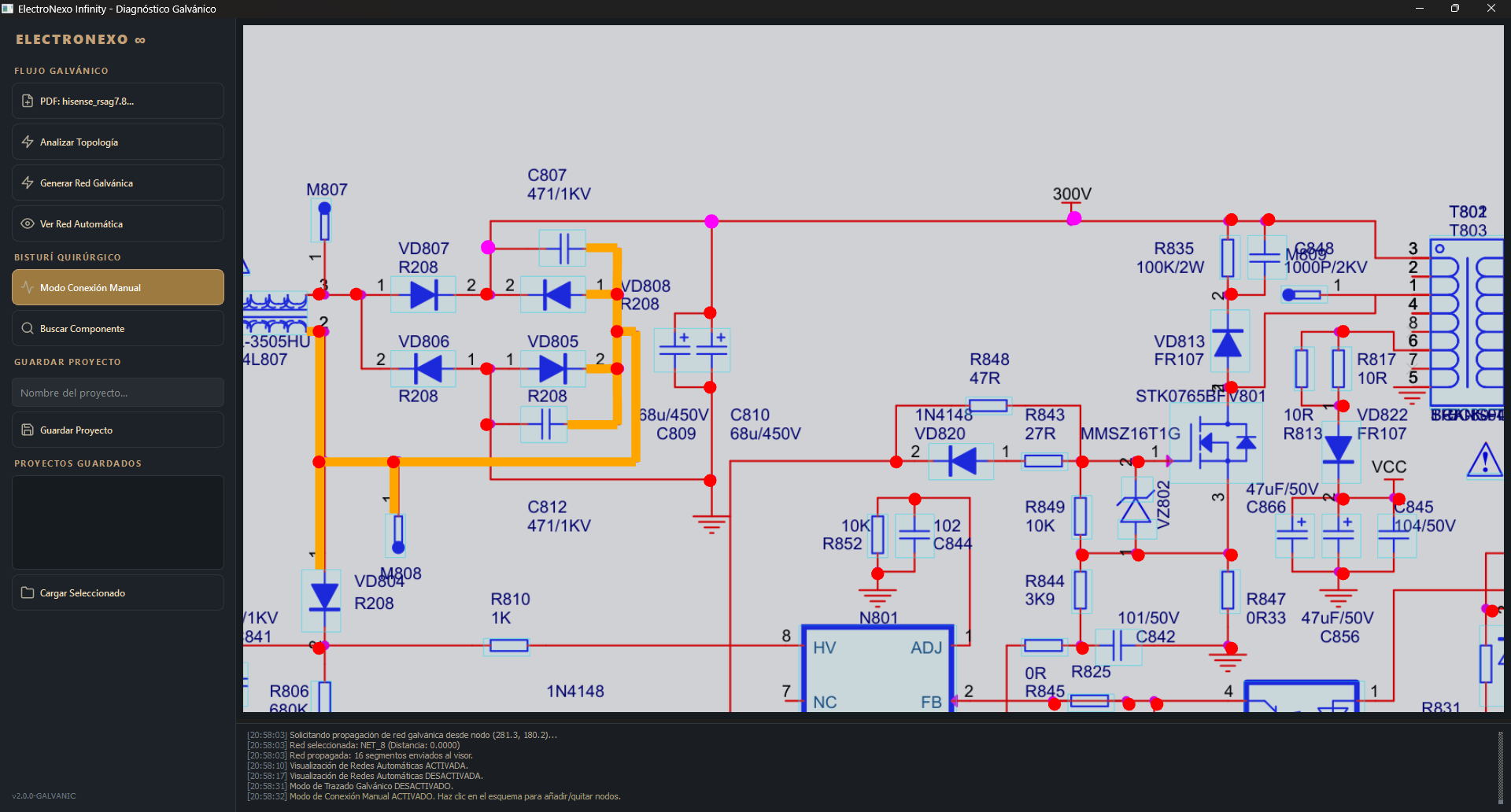
Task: Click the save disk icon of Guardar Proyecto
Action: [28, 430]
